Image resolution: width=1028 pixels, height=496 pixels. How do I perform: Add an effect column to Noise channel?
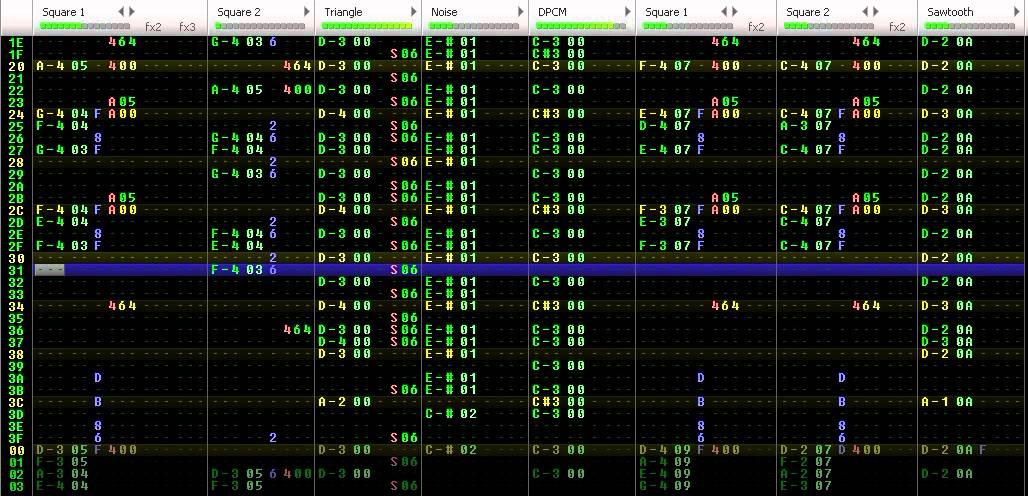coord(521,12)
